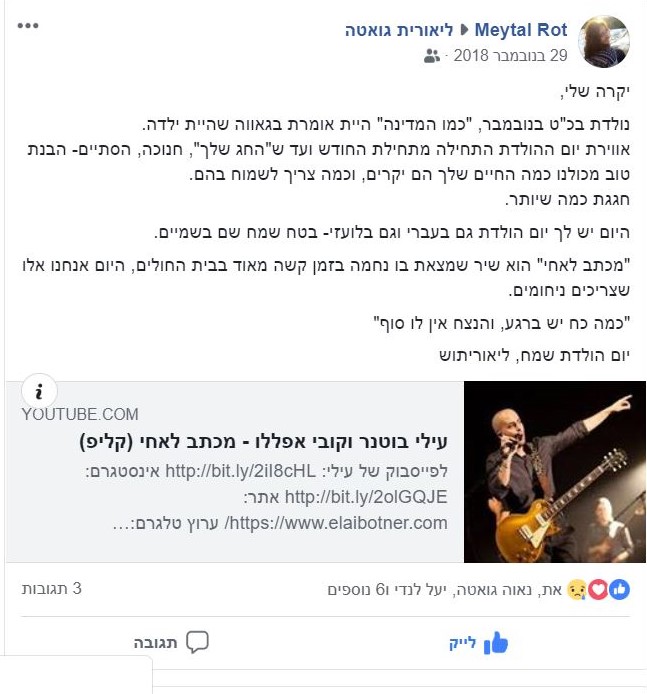Click the לייק like button text

pyautogui.click(x=462, y=643)
